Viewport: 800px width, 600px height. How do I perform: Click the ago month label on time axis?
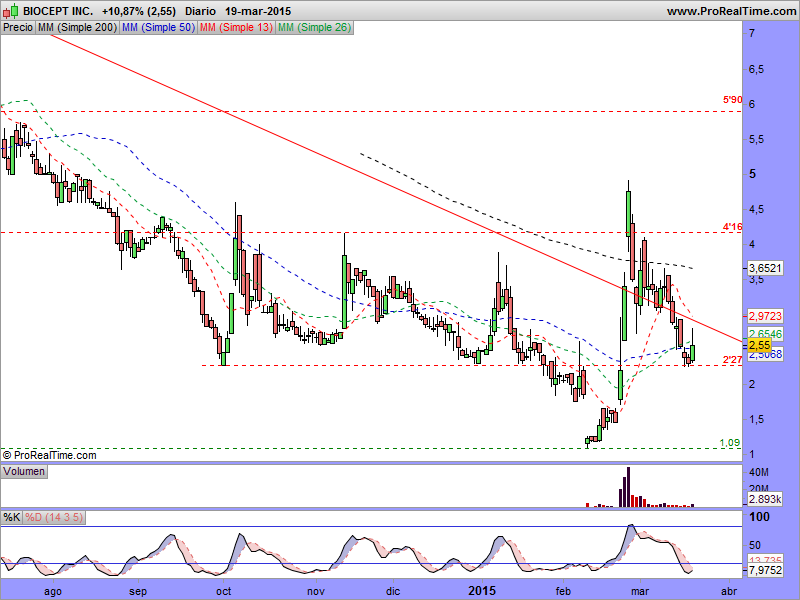[x=53, y=591]
